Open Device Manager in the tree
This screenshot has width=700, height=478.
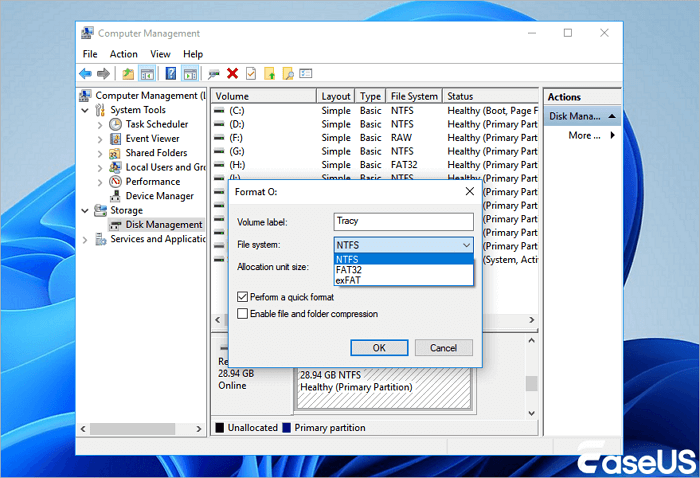coord(159,196)
